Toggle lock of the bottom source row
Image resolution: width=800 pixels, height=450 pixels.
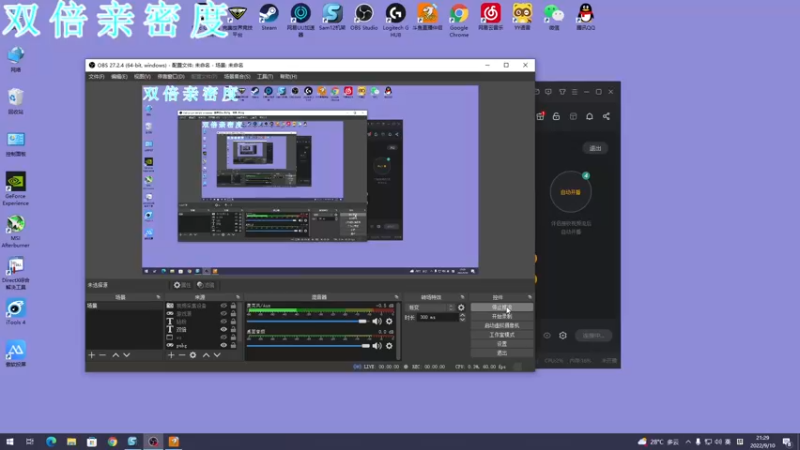coord(233,345)
